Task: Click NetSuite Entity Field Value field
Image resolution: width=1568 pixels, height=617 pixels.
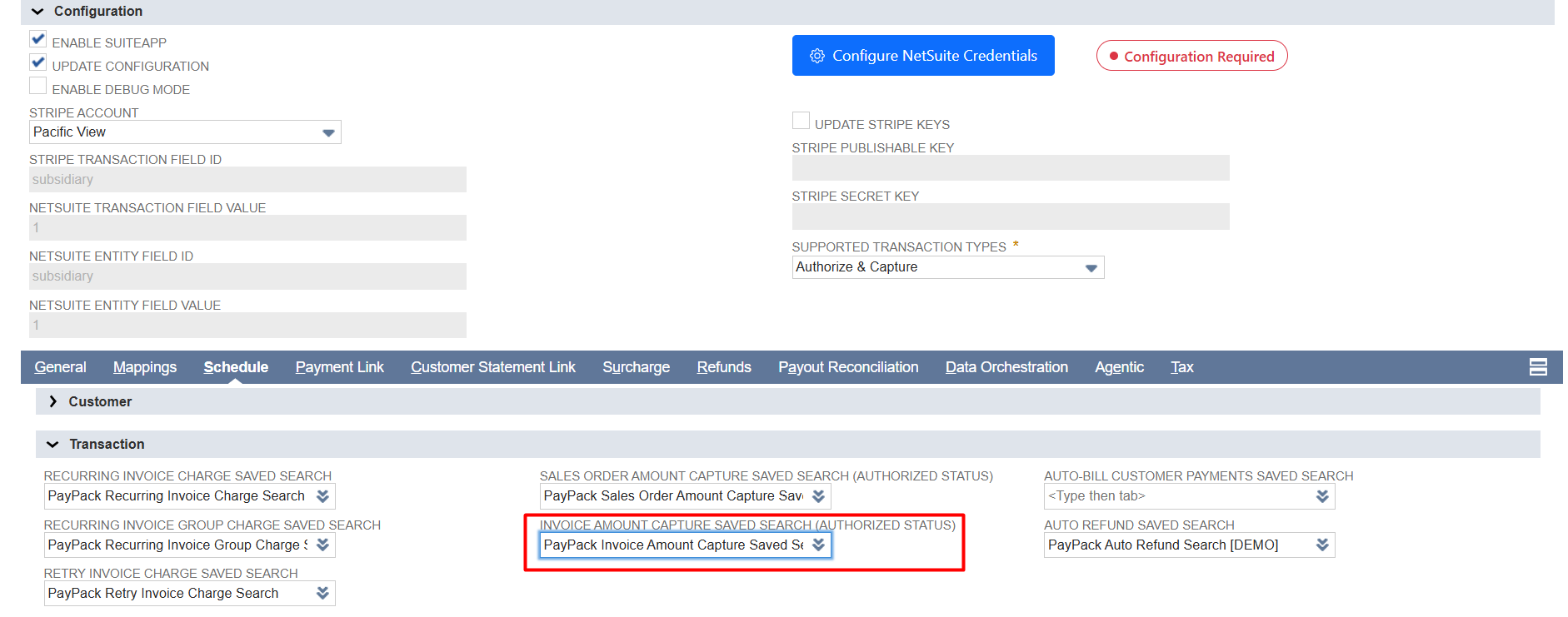Action: point(247,326)
